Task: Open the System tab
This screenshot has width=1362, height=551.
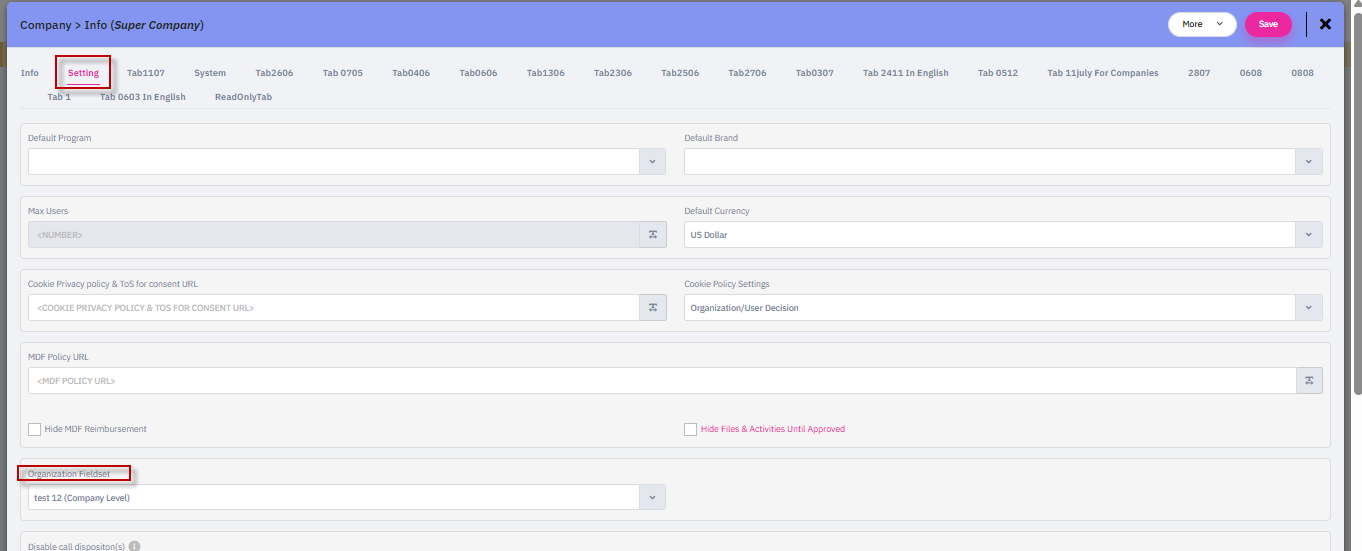Action: (x=210, y=73)
